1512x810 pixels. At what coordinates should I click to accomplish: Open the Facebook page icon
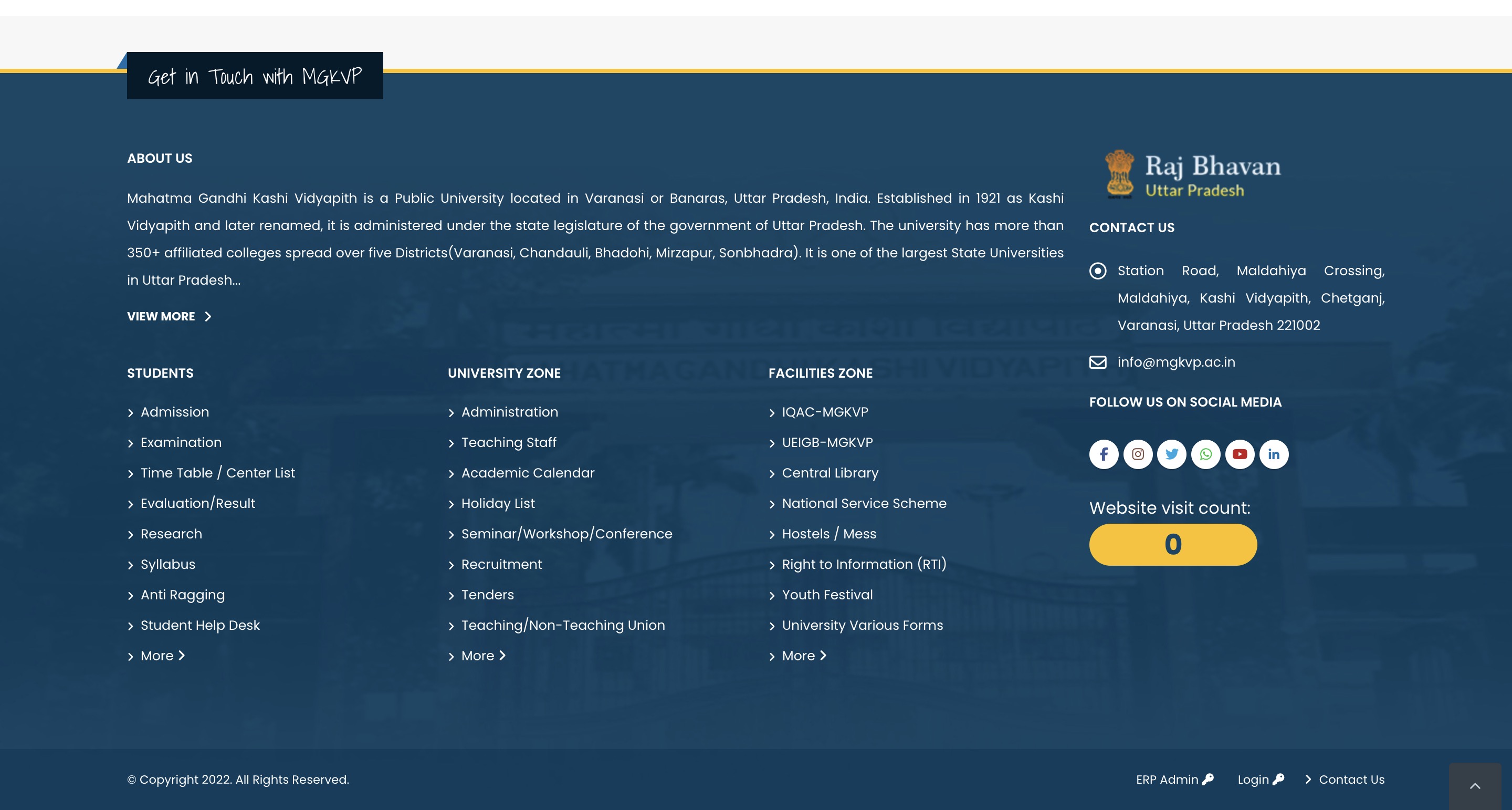click(x=1104, y=453)
